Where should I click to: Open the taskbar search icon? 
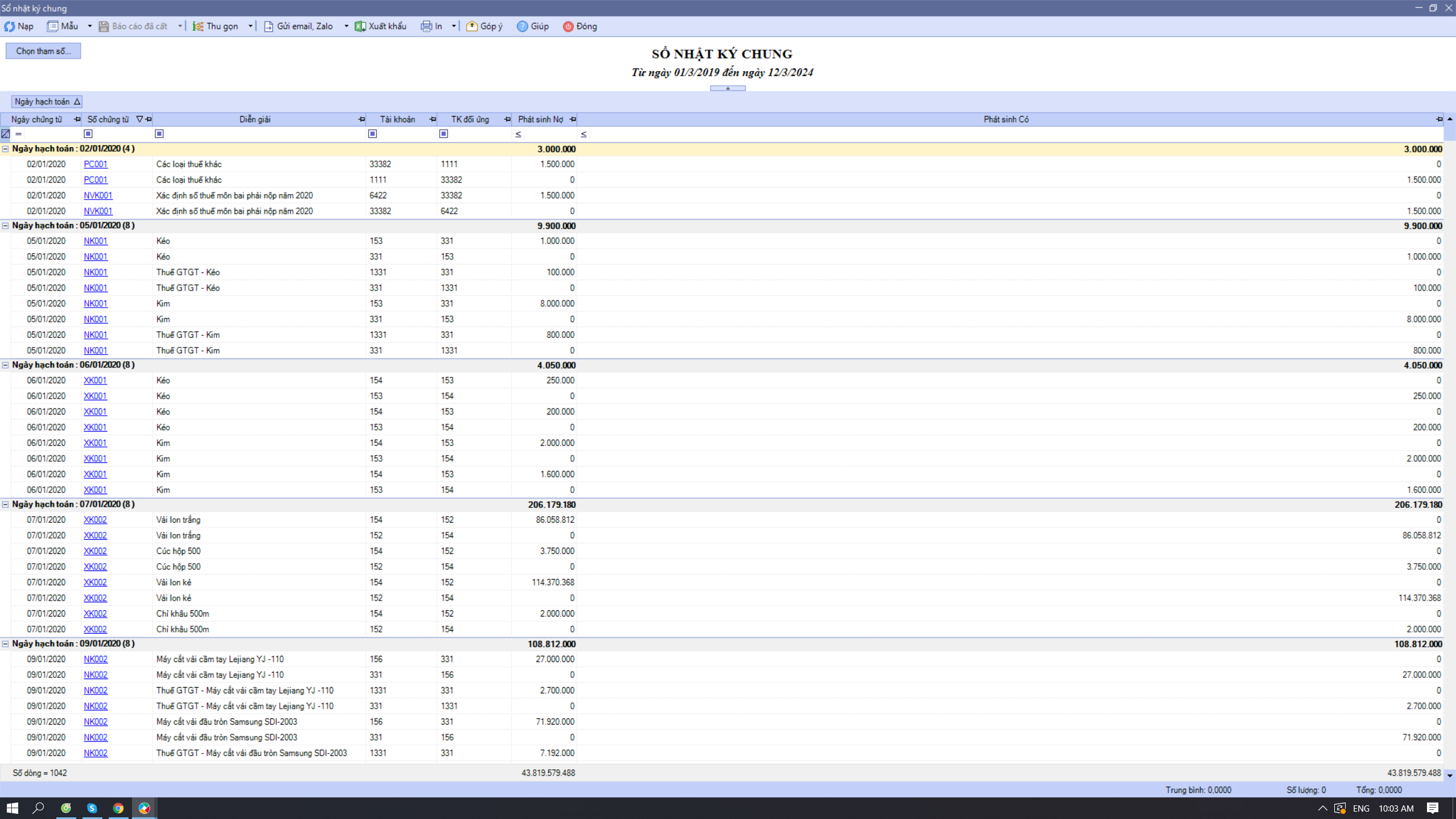point(38,808)
